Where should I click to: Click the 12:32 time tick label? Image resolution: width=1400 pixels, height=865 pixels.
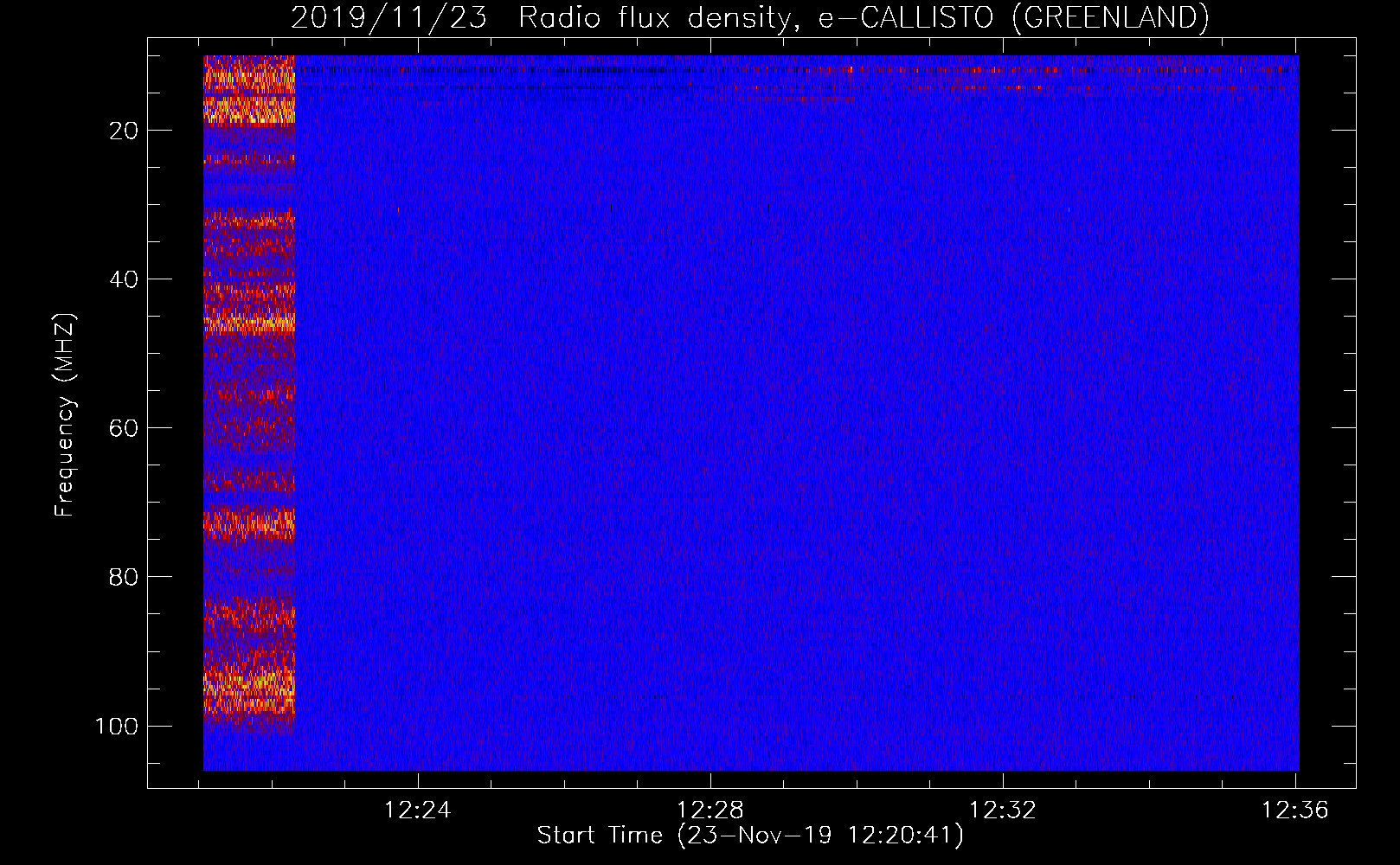tap(1003, 811)
